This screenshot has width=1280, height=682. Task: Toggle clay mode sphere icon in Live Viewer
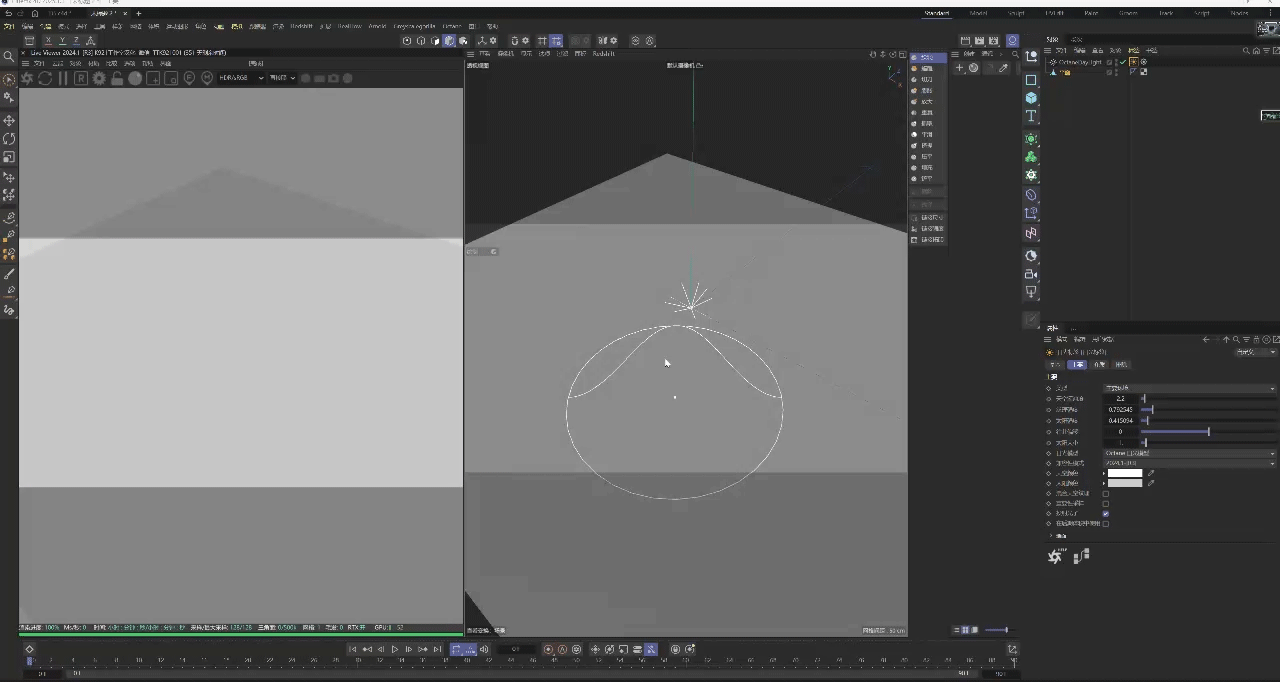[x=135, y=78]
